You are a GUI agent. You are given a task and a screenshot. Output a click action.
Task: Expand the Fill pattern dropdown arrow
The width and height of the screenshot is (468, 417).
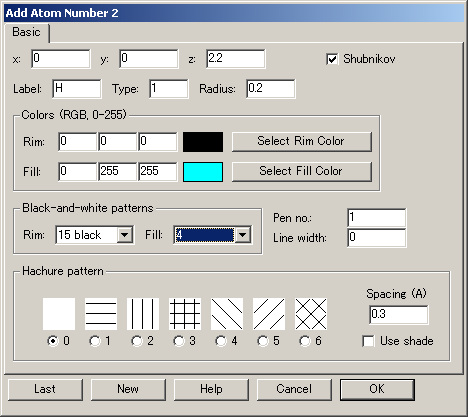click(243, 235)
